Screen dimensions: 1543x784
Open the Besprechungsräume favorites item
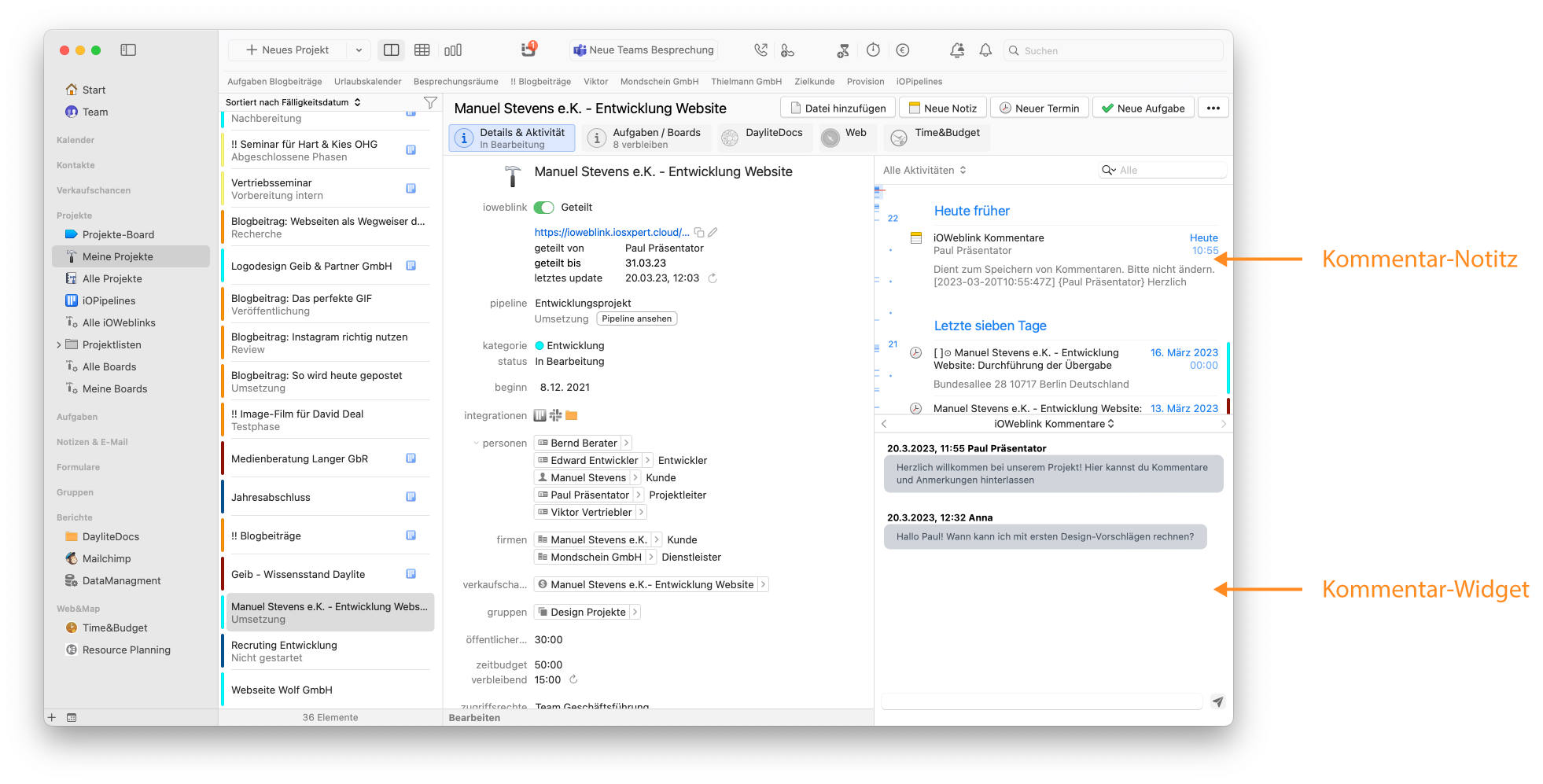tap(456, 82)
